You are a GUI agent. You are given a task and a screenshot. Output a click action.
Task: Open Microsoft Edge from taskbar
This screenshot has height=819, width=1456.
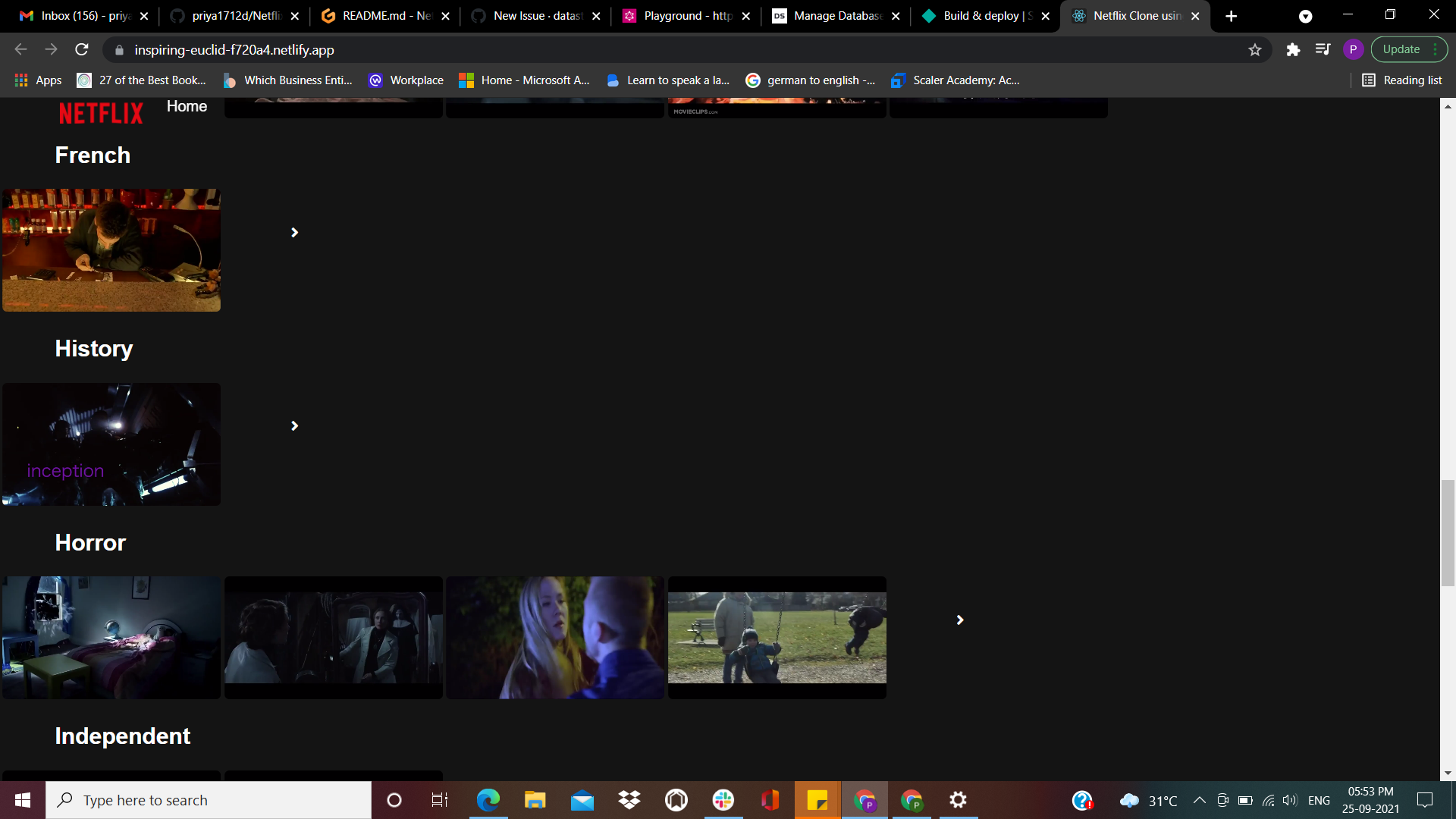click(x=488, y=800)
